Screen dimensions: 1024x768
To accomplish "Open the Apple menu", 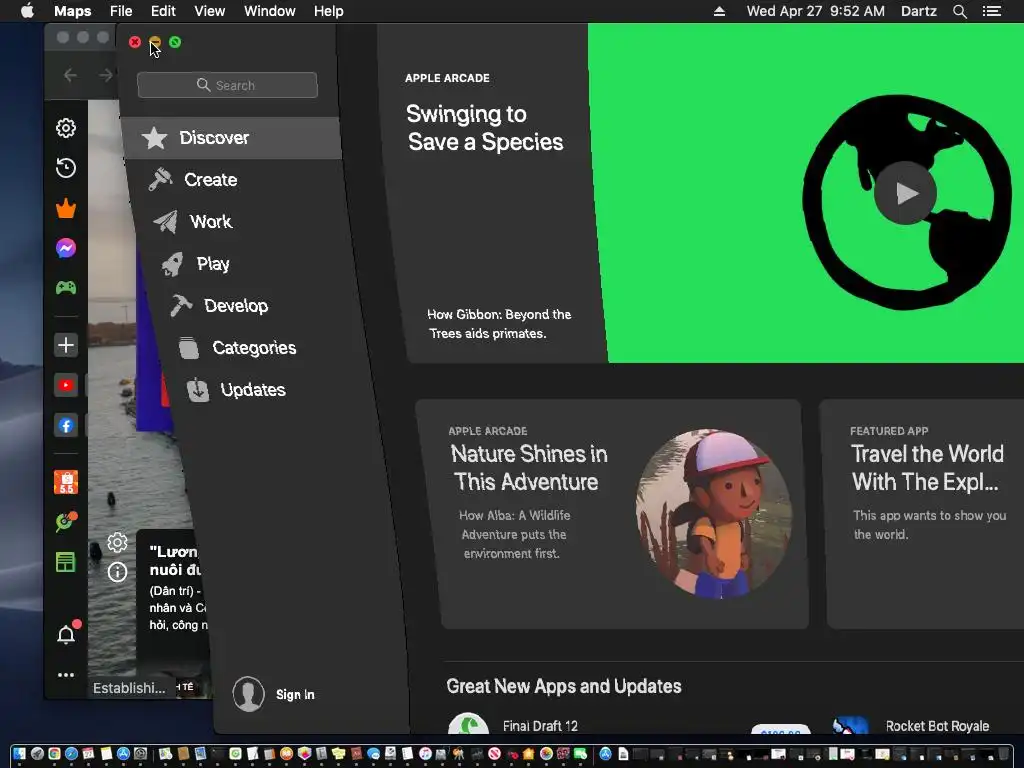I will (x=27, y=11).
